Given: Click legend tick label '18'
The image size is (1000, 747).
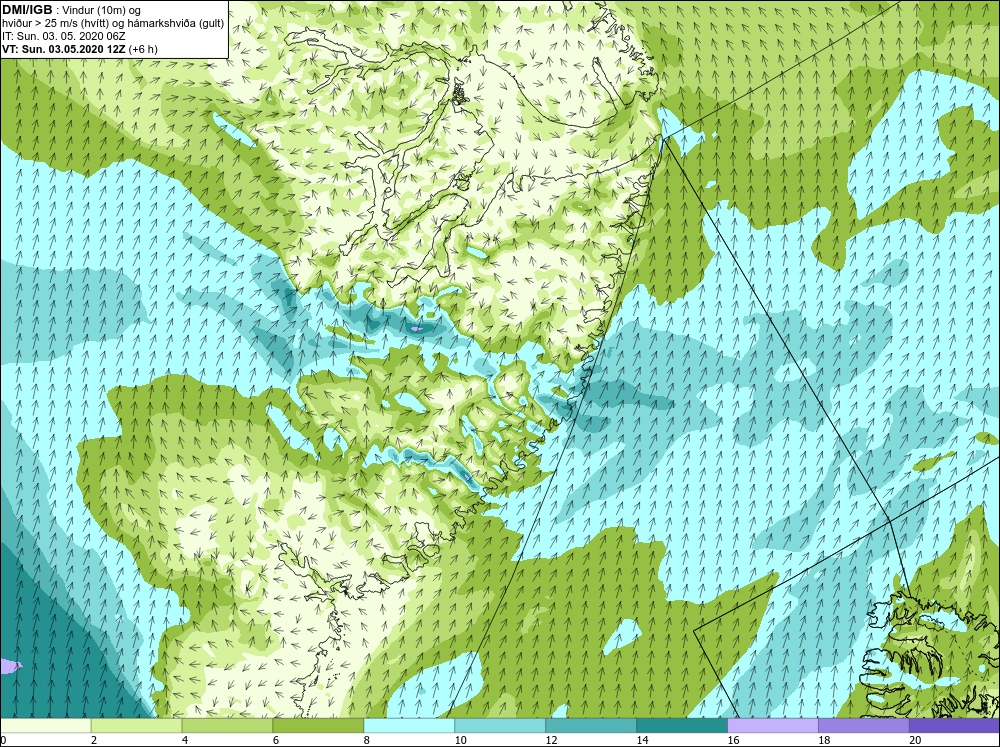Looking at the screenshot, I should click(824, 740).
